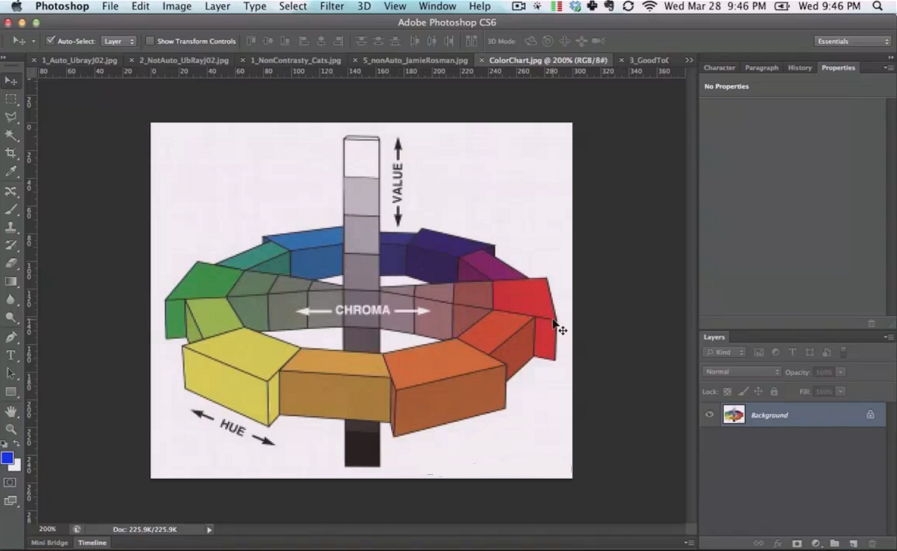897x551 pixels.
Task: Click the Link Layers icon
Action: 759,544
